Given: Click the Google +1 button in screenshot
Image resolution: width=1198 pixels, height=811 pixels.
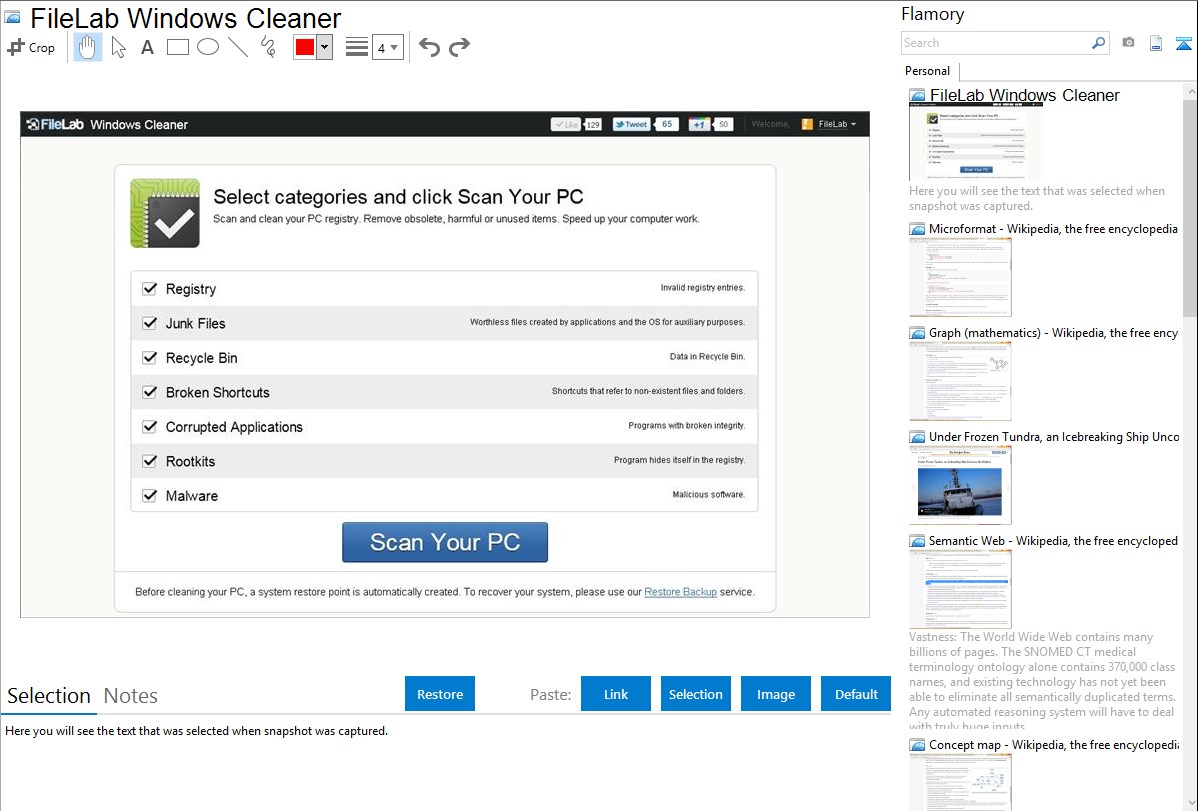Looking at the screenshot, I should point(699,124).
